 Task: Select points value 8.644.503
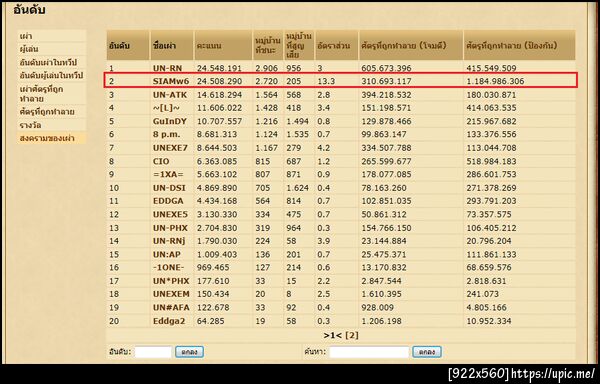[217, 148]
